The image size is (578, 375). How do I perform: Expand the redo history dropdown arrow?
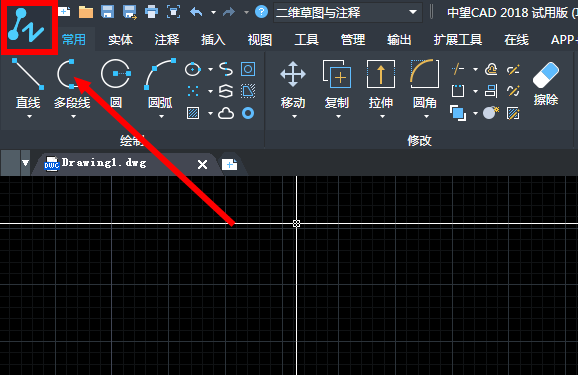(x=246, y=13)
